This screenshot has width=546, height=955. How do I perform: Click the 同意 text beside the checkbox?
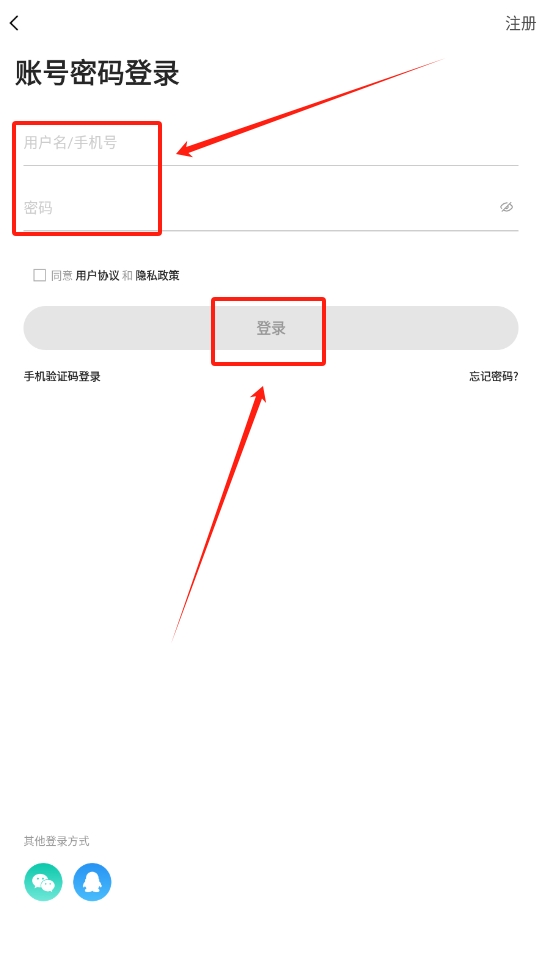tap(62, 276)
